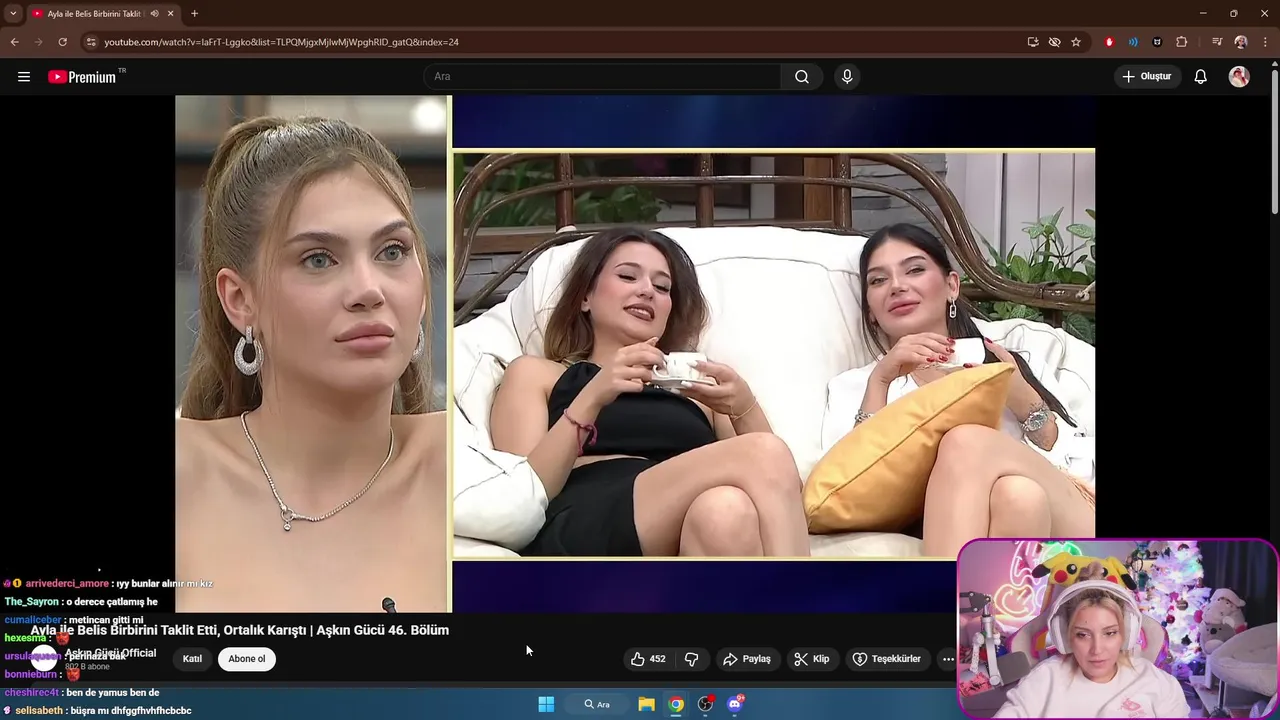Click the Oluştur create button
This screenshot has height=720, width=1280.
coord(1147,77)
